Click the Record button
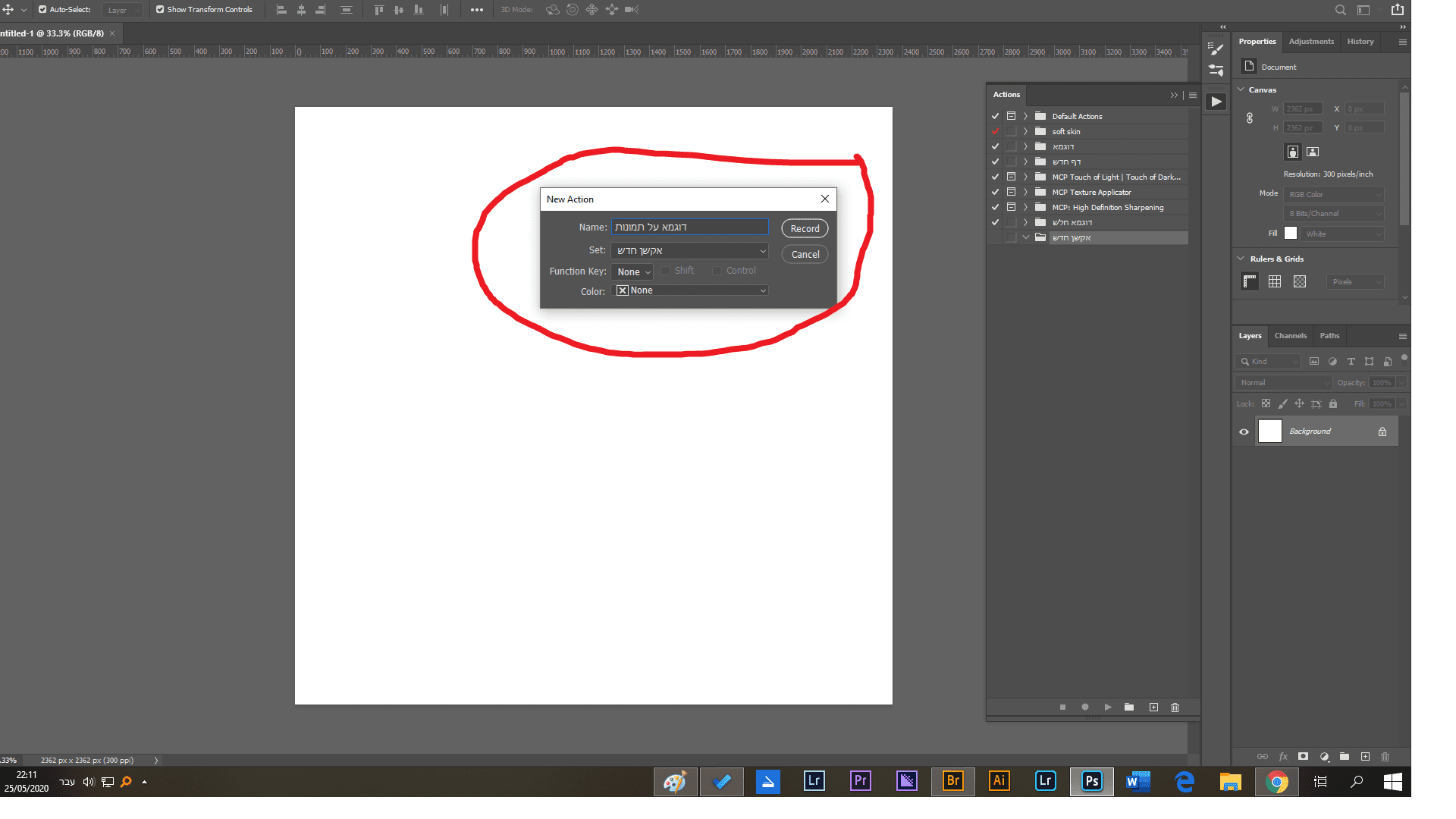Screen dimensions: 1456x819 (x=805, y=228)
